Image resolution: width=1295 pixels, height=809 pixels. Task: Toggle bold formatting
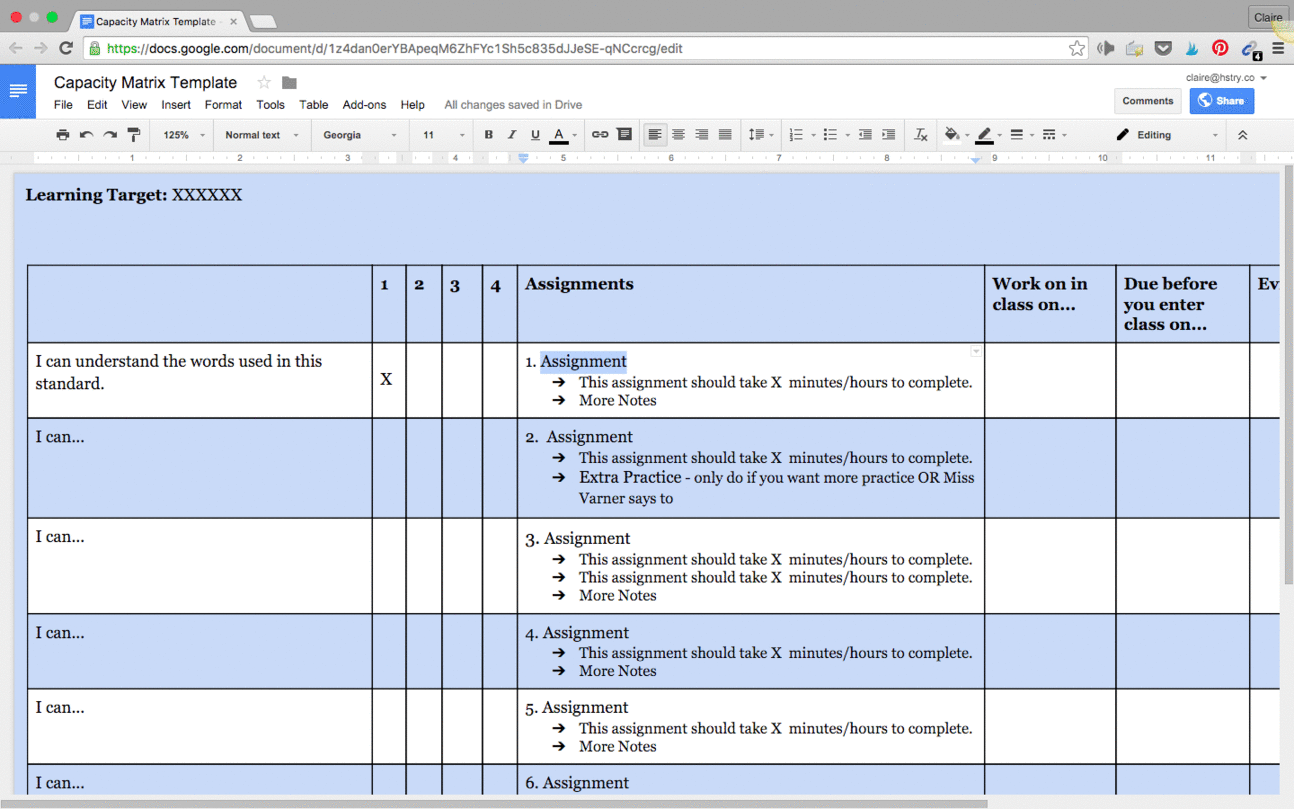[488, 134]
